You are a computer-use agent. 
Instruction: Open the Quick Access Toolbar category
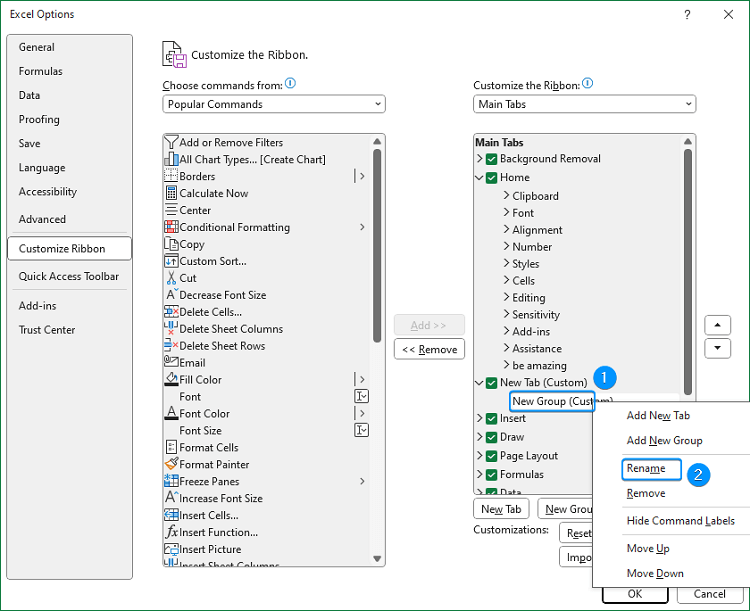tap(68, 276)
